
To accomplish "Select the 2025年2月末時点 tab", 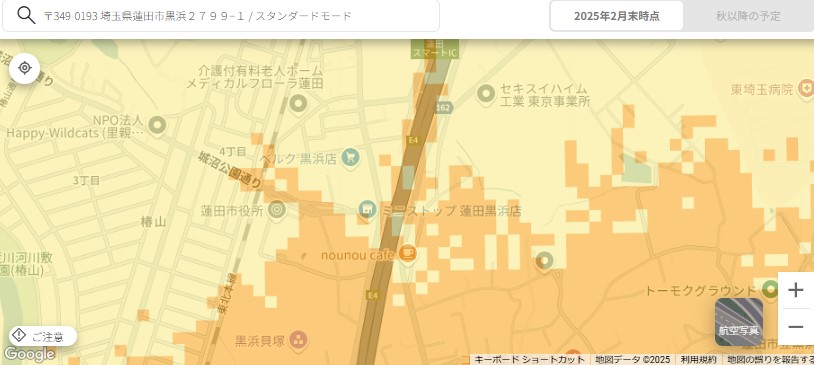I will click(617, 16).
